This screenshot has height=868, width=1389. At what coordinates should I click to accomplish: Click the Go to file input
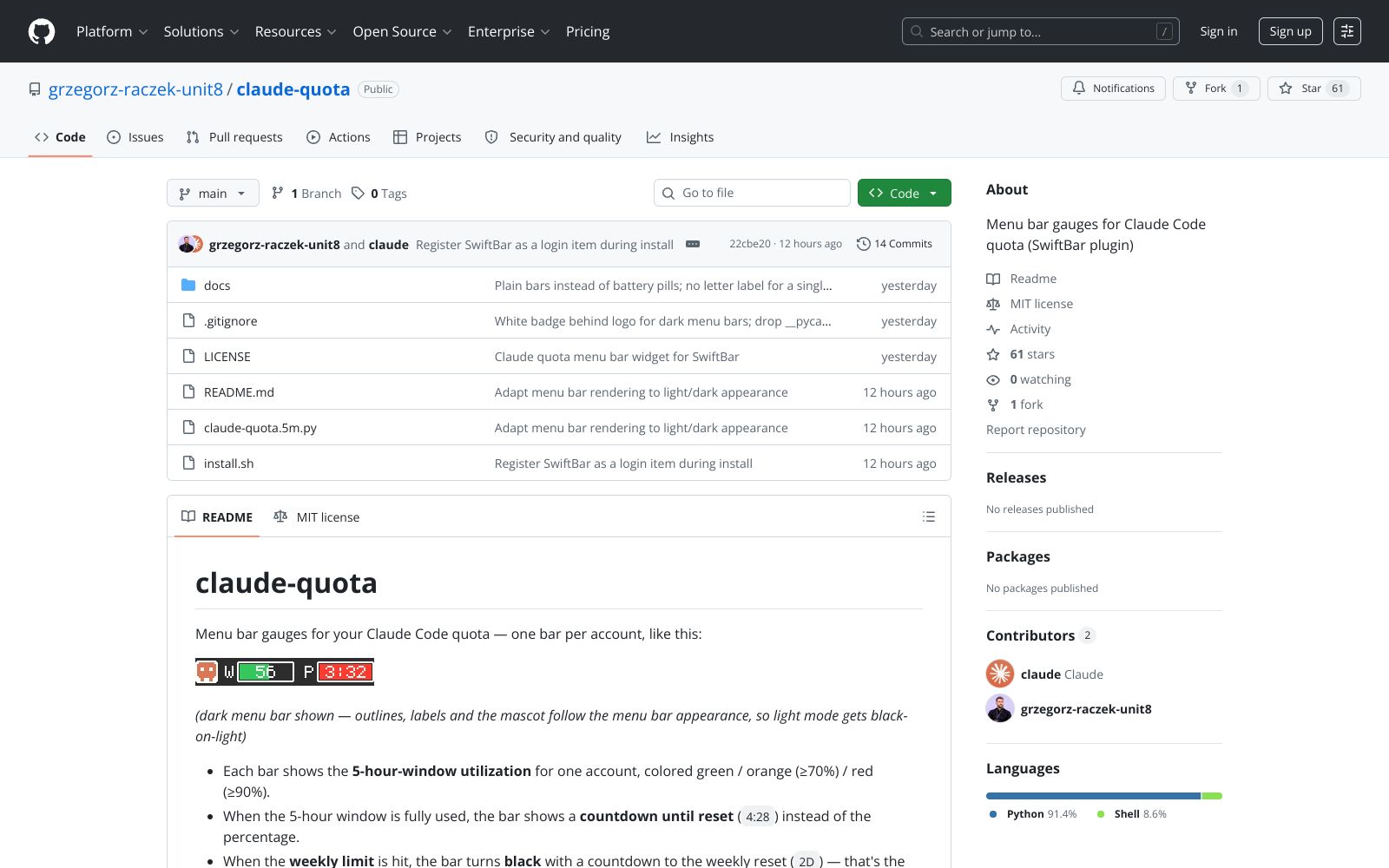[752, 193]
